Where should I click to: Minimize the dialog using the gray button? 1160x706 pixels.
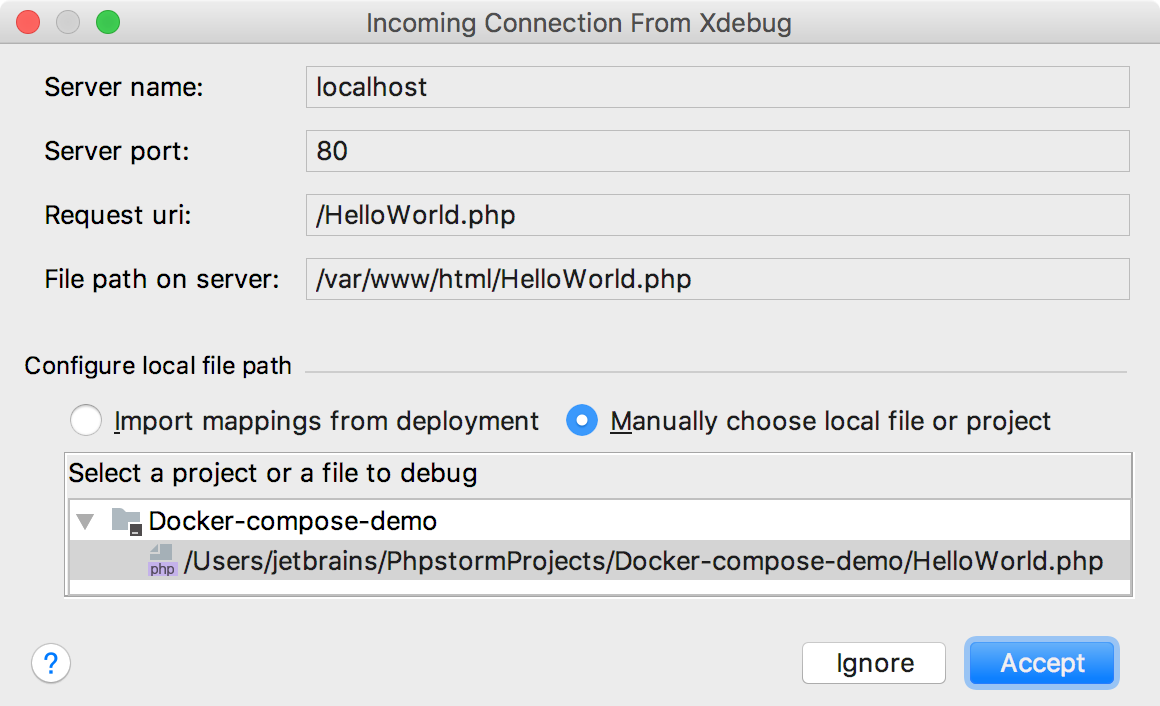(x=68, y=22)
